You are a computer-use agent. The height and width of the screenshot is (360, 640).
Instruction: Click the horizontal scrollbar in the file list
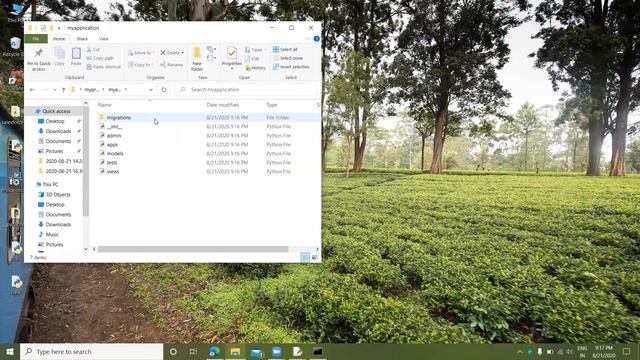193,249
